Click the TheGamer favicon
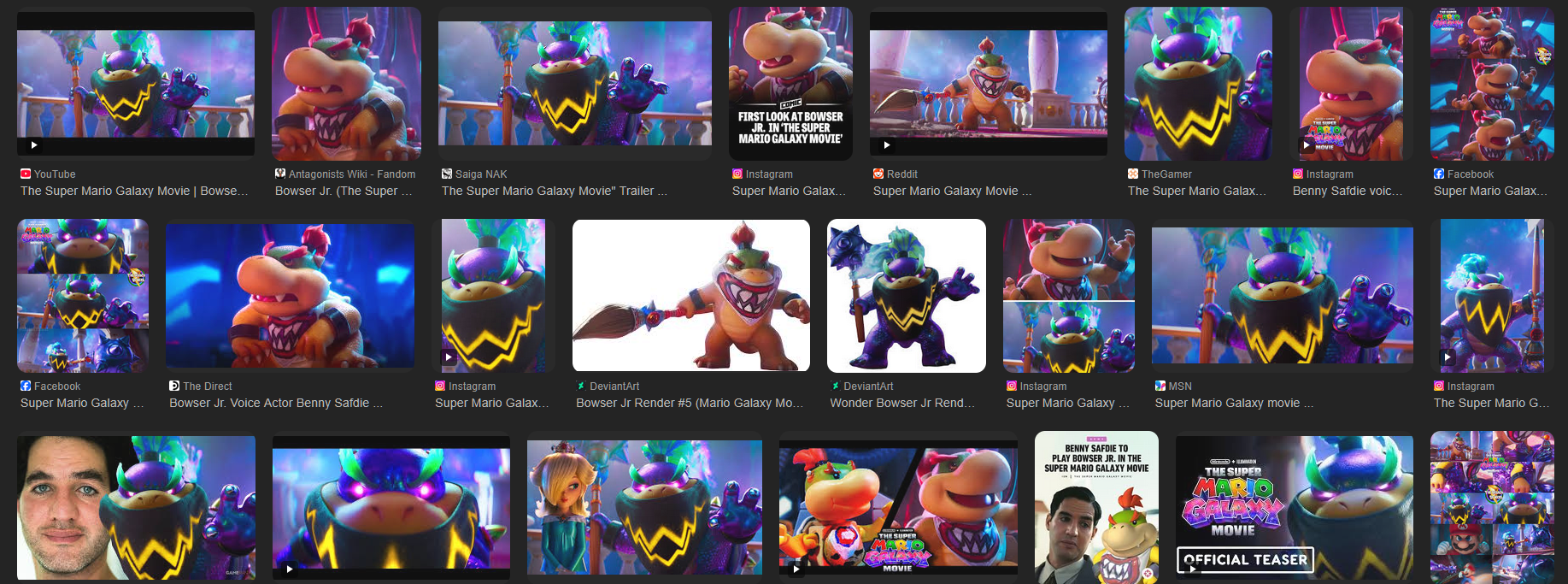Viewport: 1568px width, 584px height. click(x=1133, y=174)
